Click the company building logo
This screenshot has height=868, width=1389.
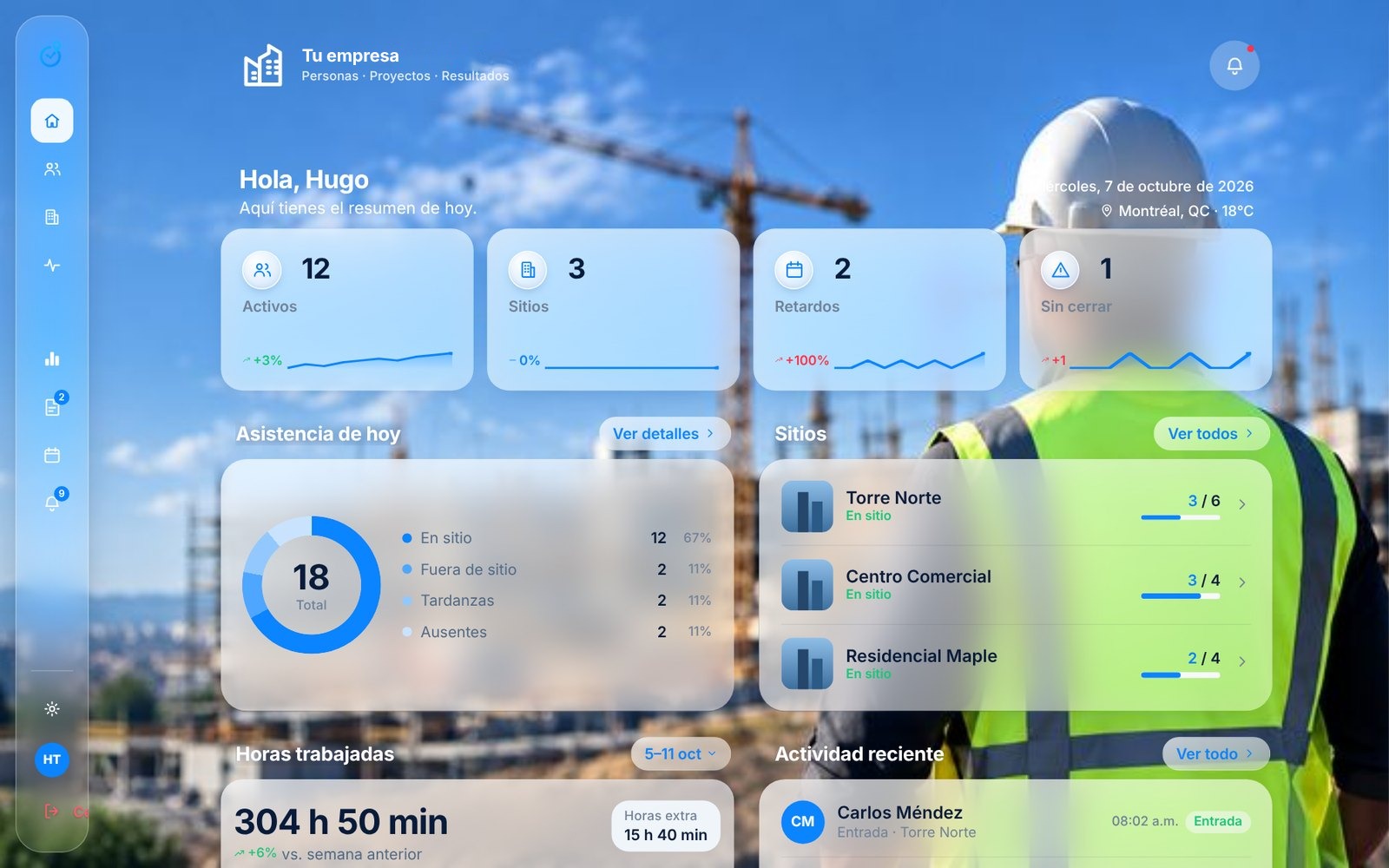pos(263,65)
